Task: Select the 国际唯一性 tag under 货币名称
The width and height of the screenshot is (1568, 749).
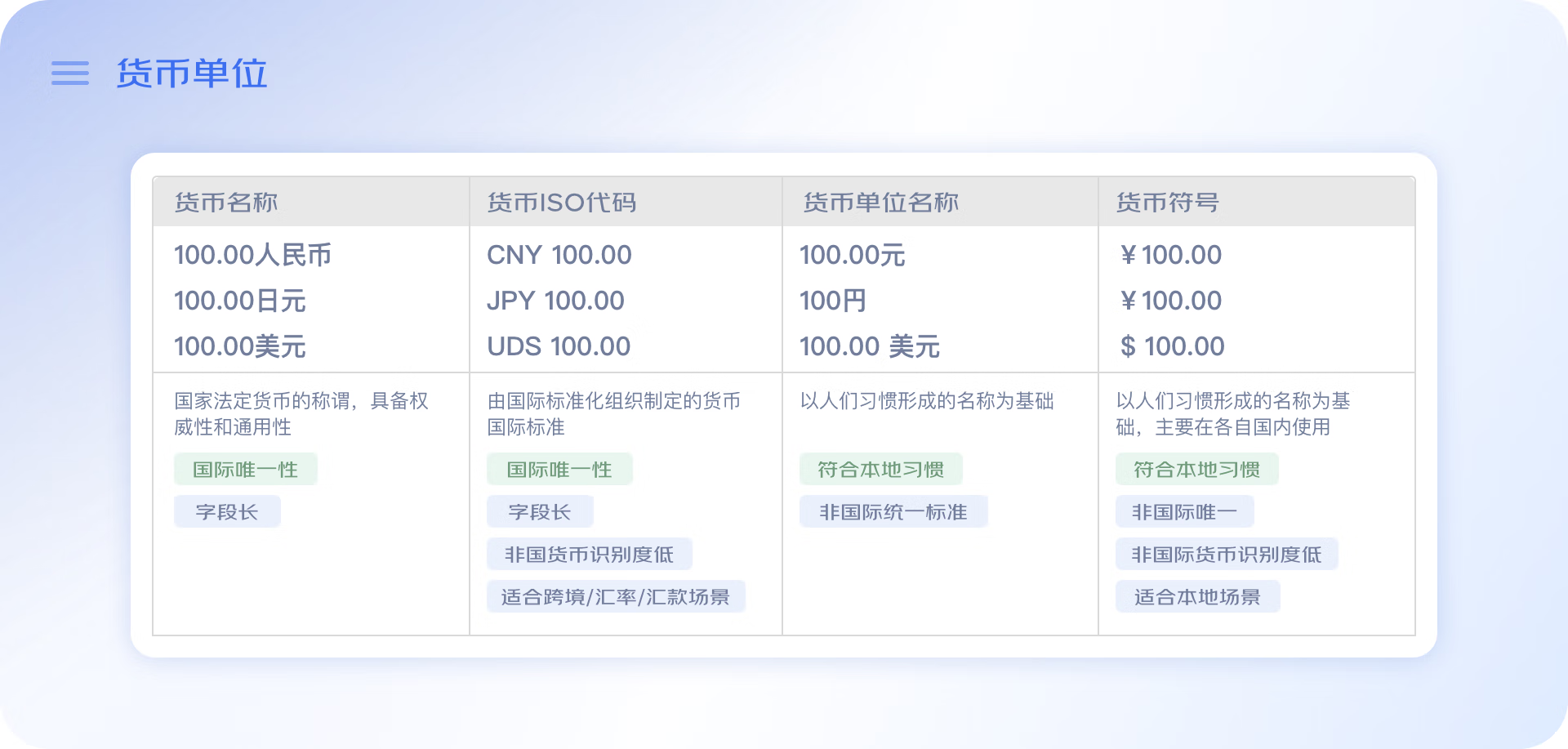Action: 245,469
